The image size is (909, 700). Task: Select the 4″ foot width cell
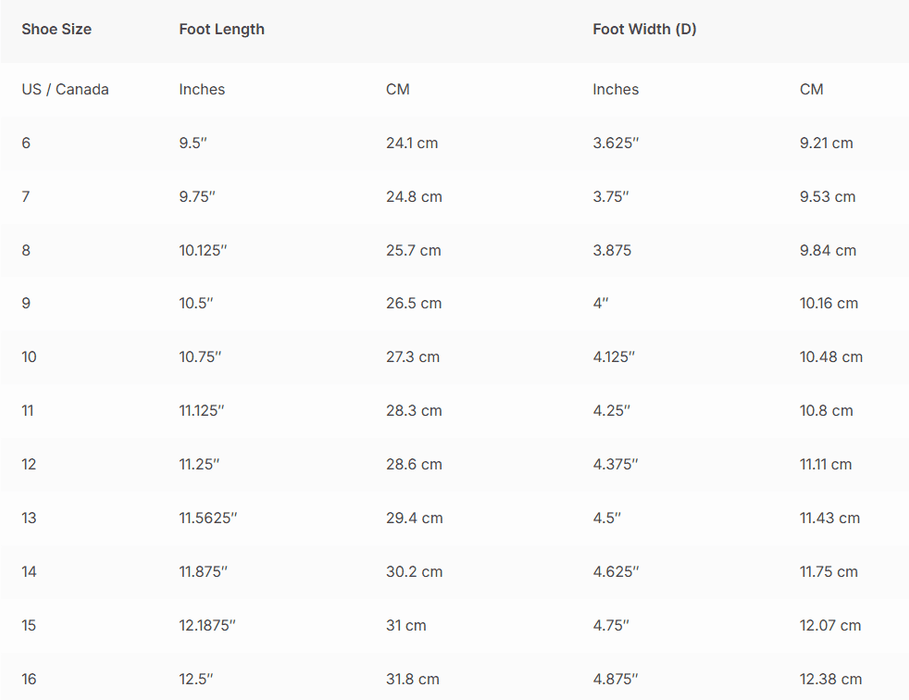click(x=600, y=303)
